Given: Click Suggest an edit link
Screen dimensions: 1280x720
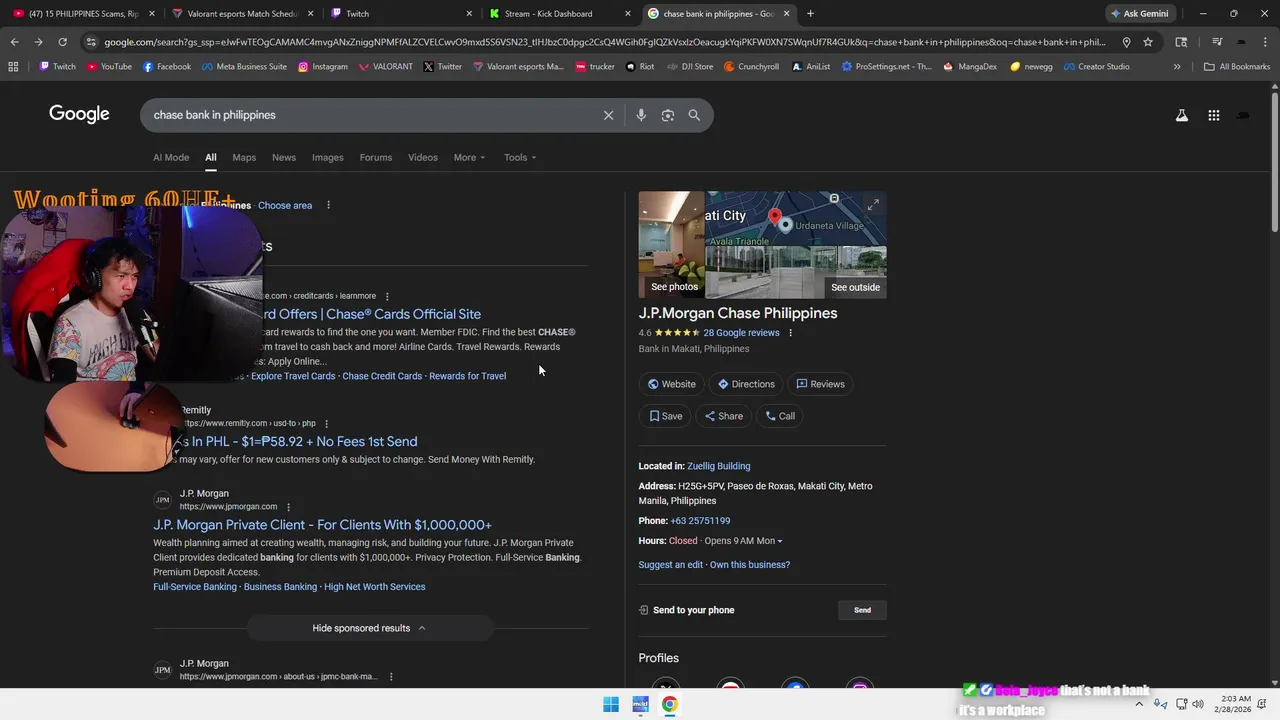Looking at the screenshot, I should click(x=671, y=565).
